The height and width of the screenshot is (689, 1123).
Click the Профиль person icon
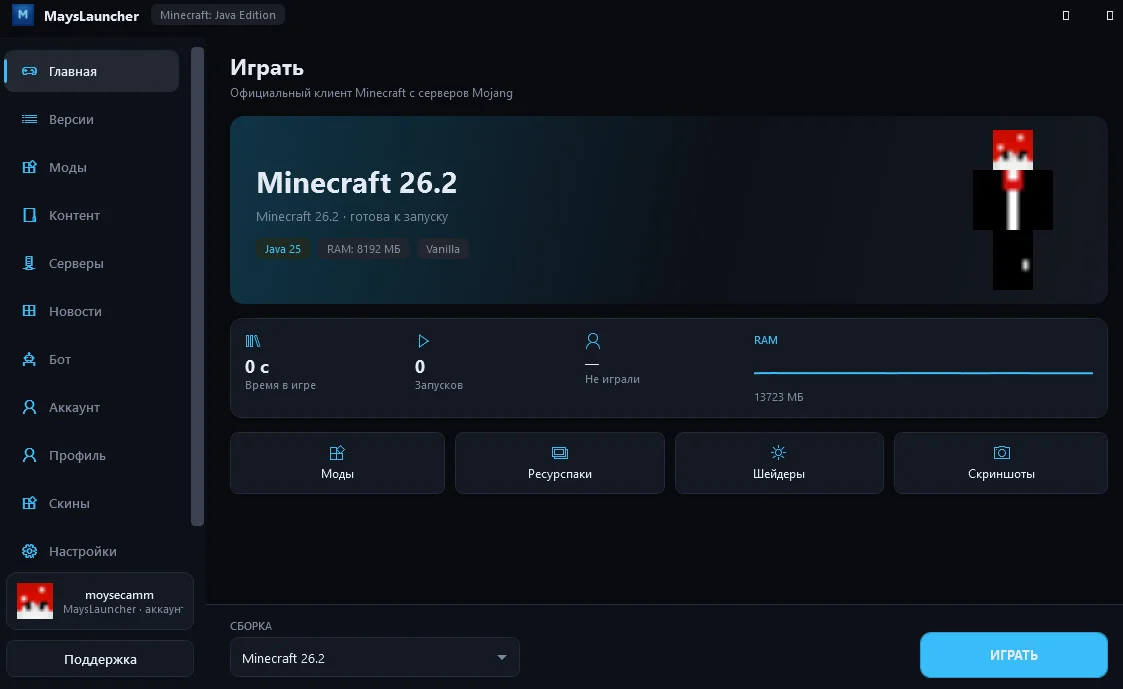click(29, 455)
